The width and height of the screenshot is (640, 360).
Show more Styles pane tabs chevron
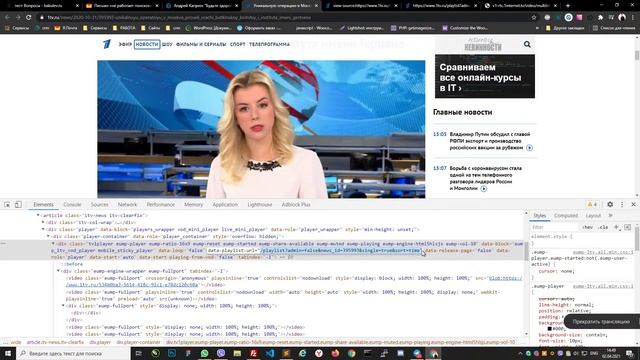coord(611,216)
